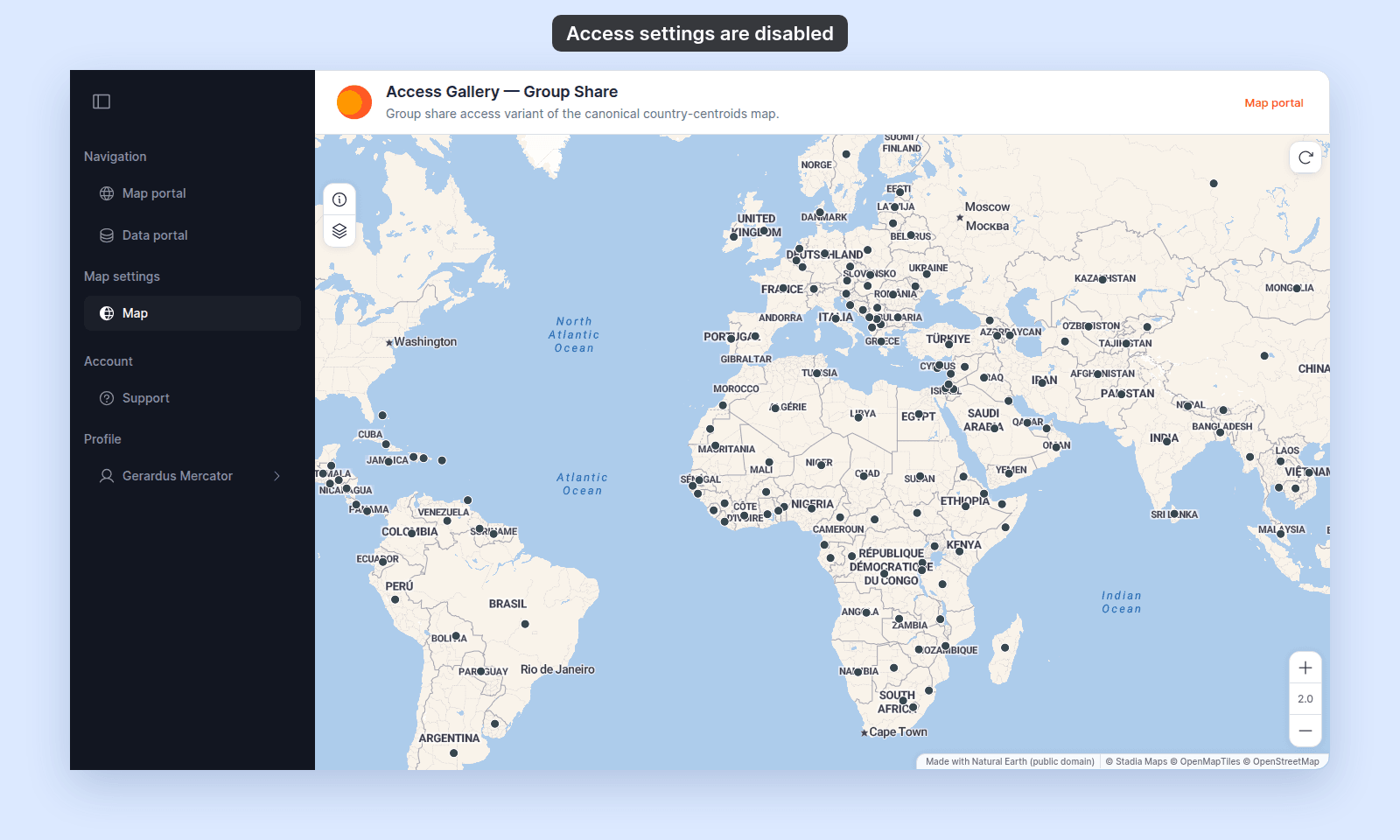Open Data portal in the sidebar
This screenshot has width=1400, height=840.
(192, 235)
